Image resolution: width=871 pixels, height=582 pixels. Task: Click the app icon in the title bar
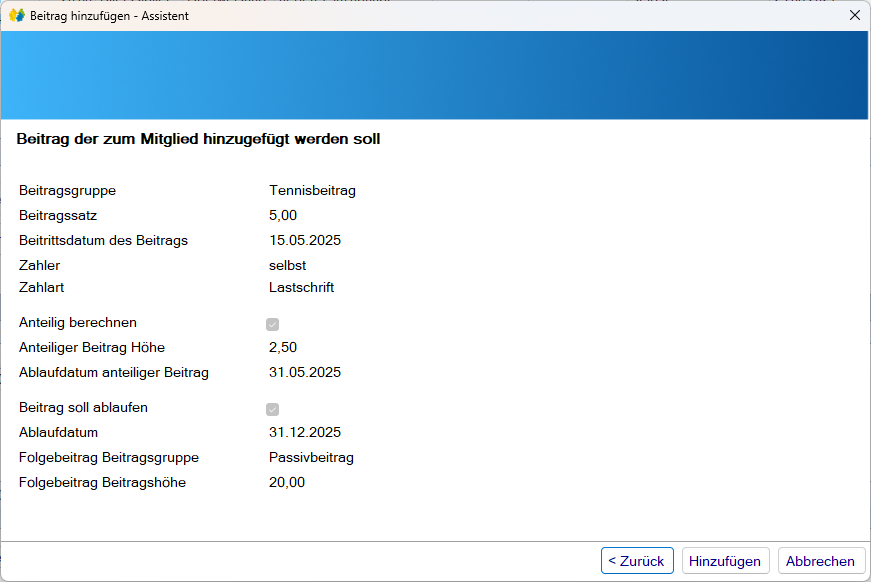tap(16, 15)
